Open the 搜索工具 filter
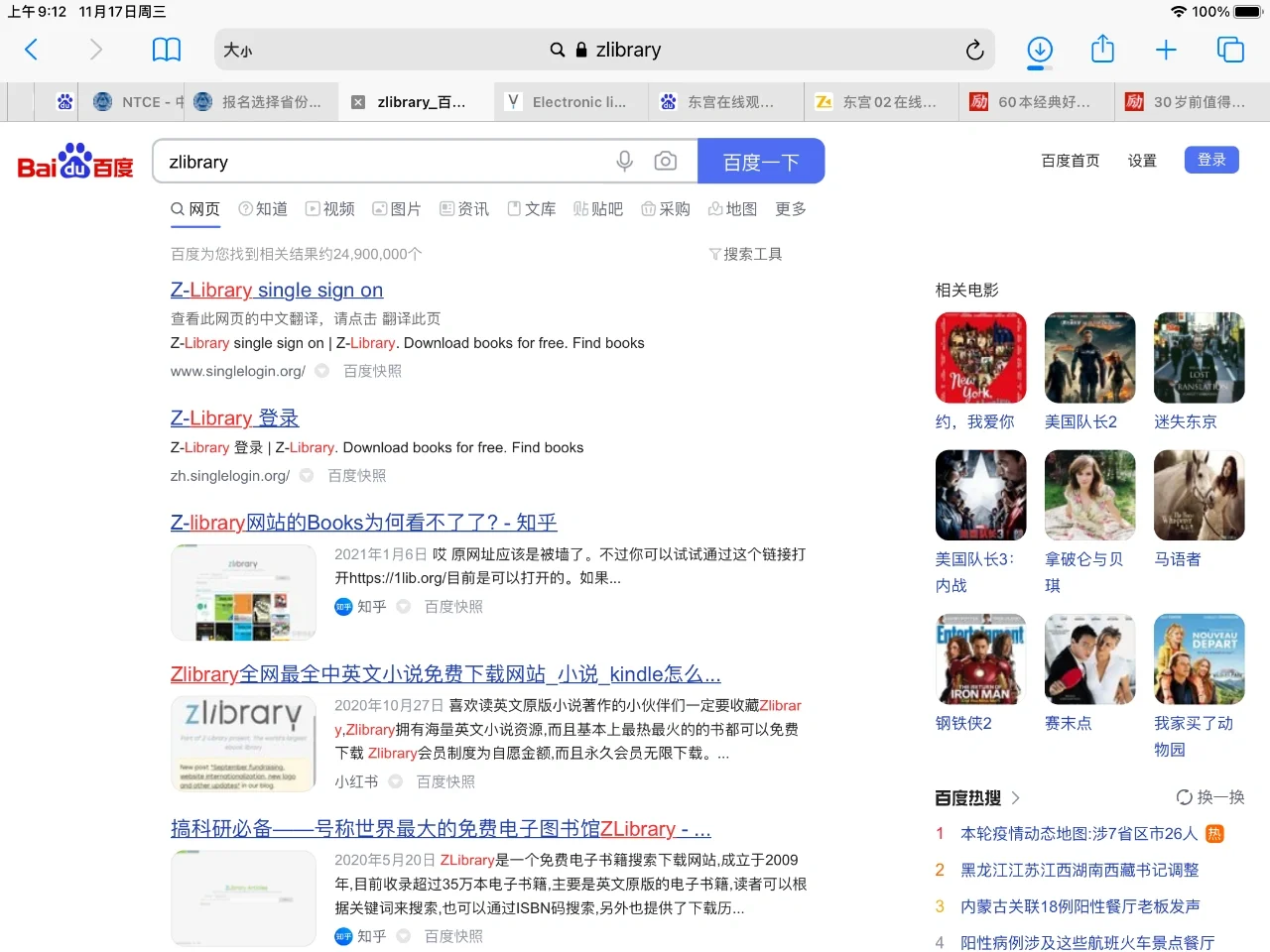1270x952 pixels. pos(745,254)
